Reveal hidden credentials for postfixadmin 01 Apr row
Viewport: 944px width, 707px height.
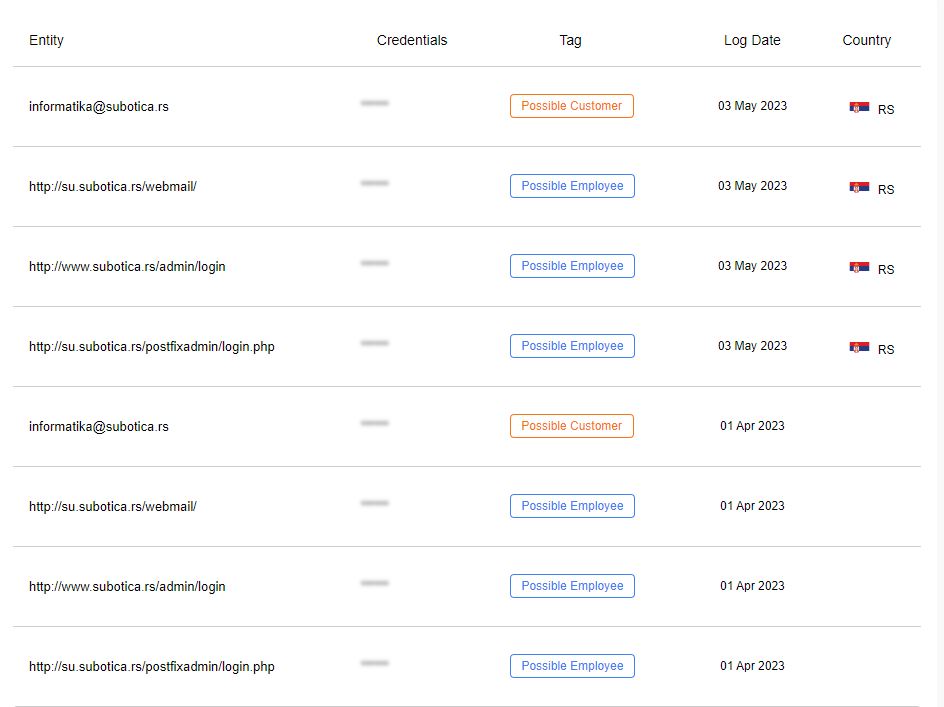[375, 663]
